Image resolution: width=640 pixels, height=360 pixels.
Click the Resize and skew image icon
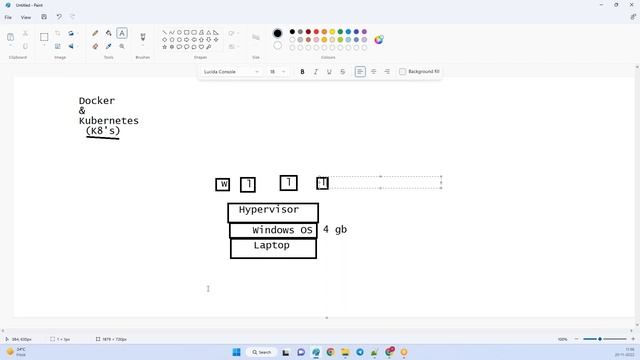click(x=58, y=47)
